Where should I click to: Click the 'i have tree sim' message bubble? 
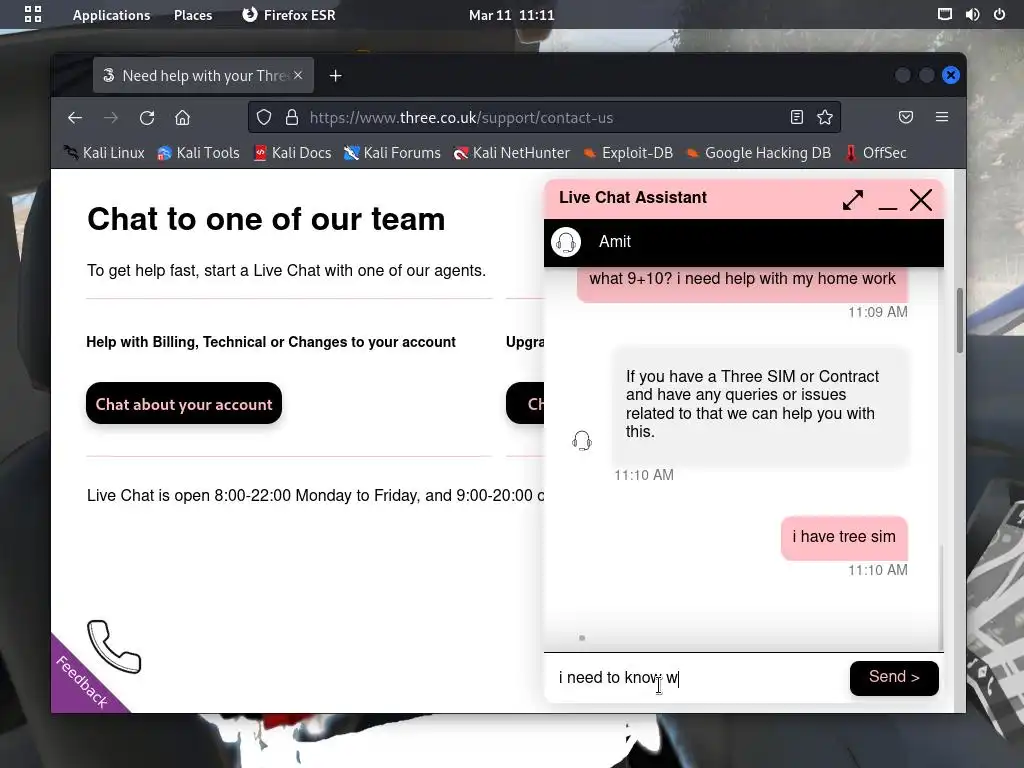[x=844, y=537]
